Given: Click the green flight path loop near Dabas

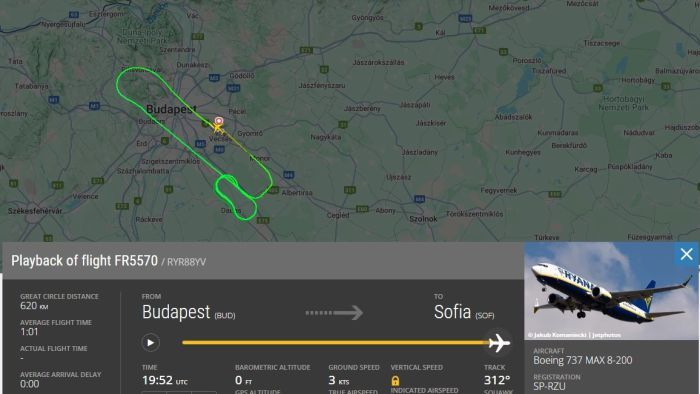Looking at the screenshot, I should pos(236,198).
